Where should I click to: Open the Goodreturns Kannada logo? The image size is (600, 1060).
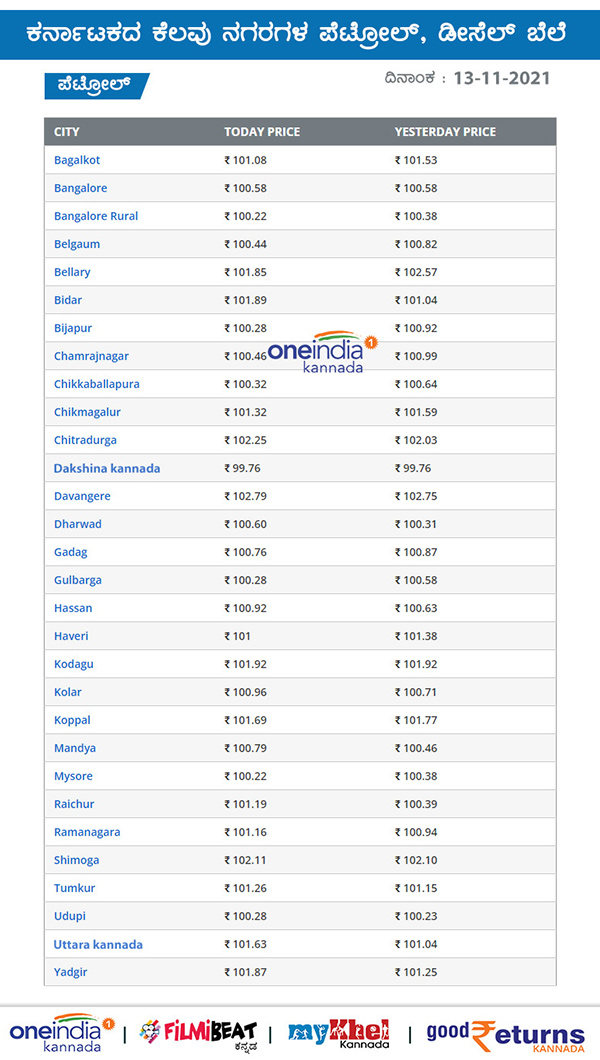[506, 1034]
